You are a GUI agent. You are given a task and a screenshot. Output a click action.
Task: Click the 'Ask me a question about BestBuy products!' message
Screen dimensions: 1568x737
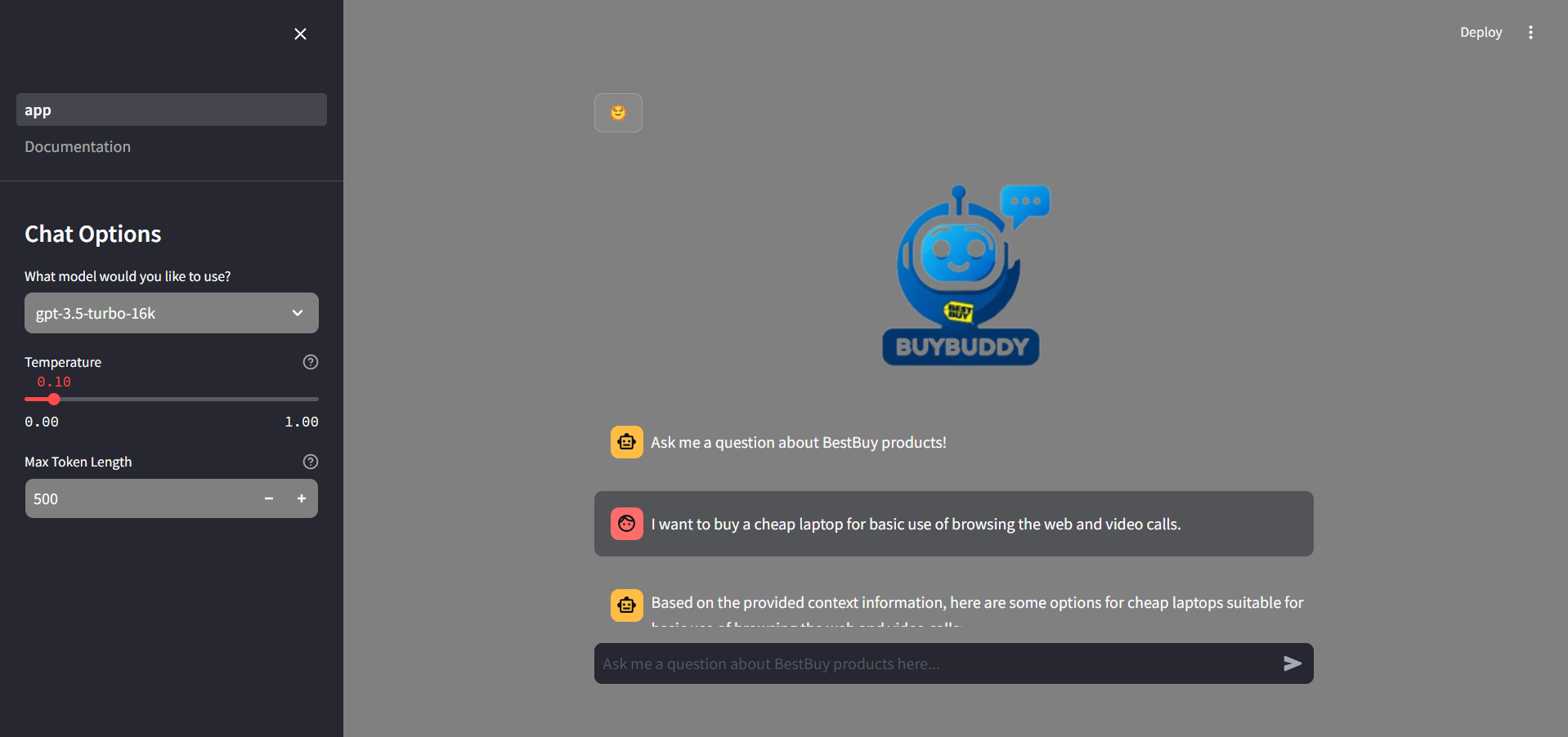[x=799, y=442]
